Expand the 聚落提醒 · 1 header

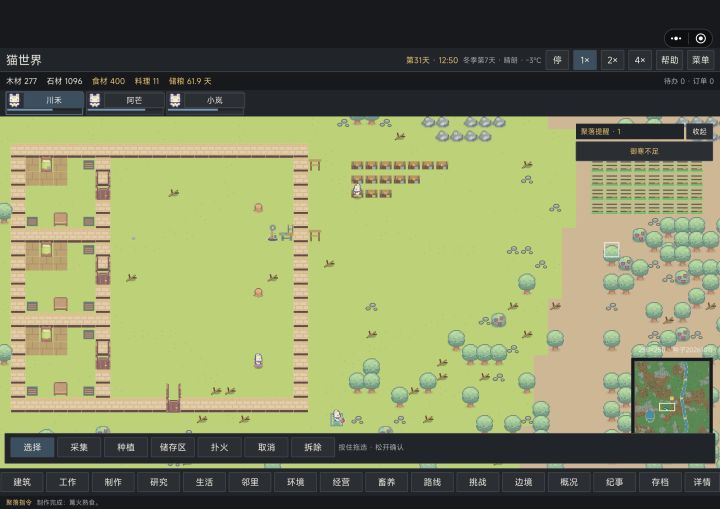[x=630, y=131]
